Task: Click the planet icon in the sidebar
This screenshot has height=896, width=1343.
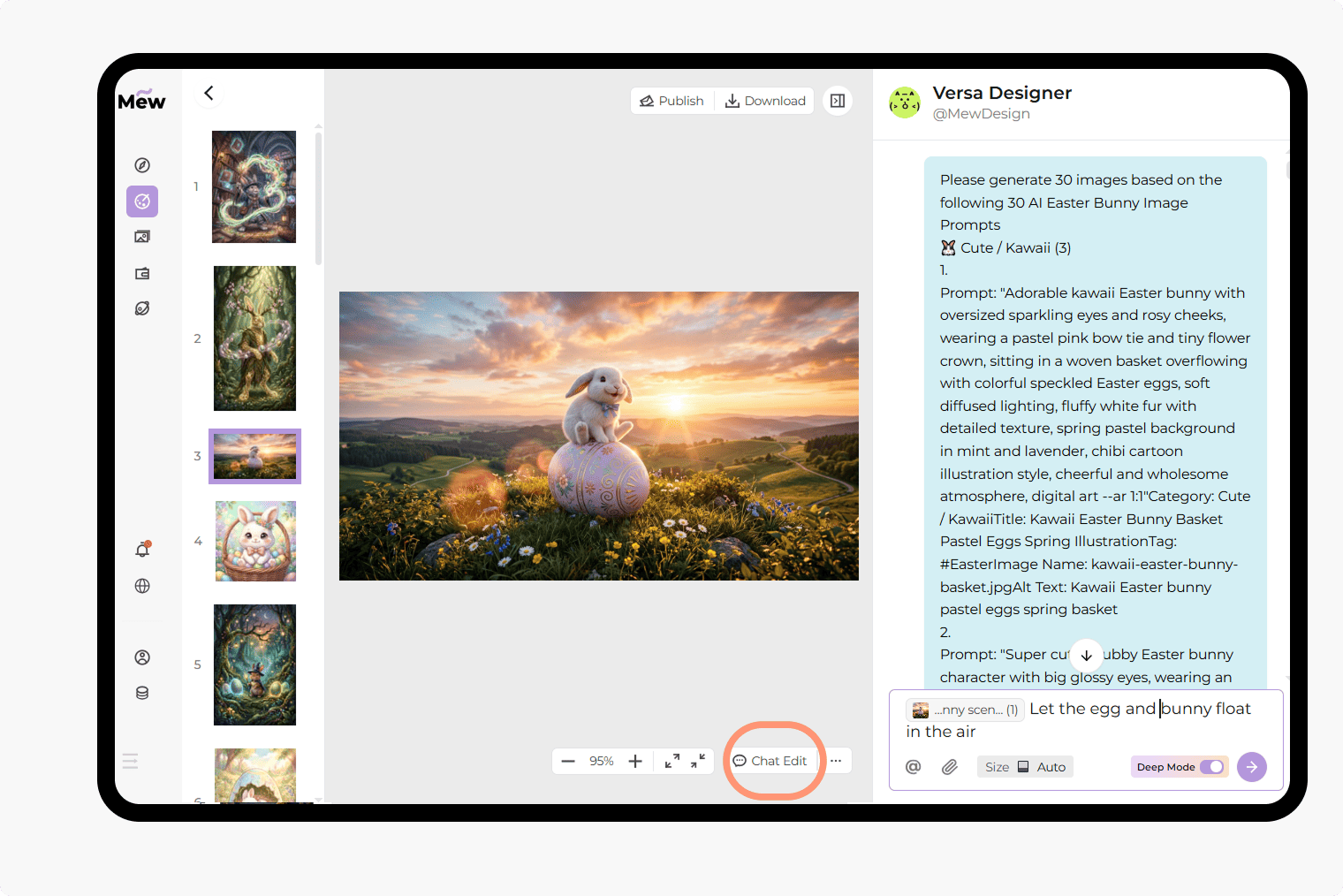Action: pos(141,308)
